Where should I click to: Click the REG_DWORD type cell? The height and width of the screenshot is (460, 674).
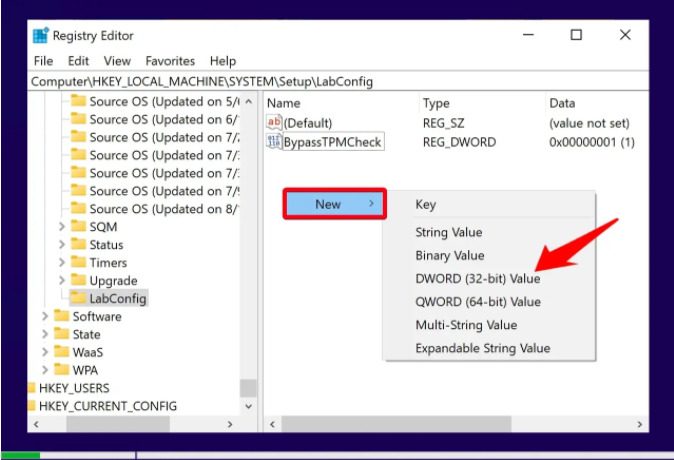(459, 142)
